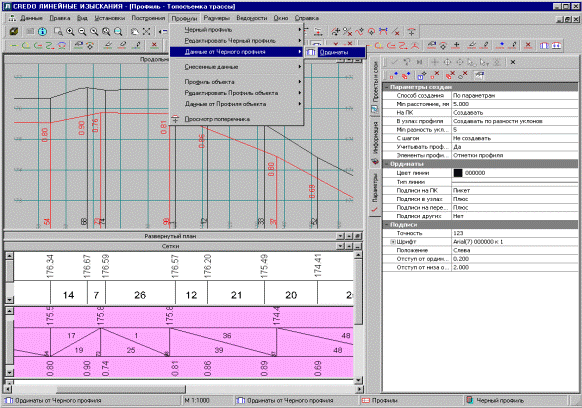The height and width of the screenshot is (408, 582).
Task: Expand Профиль объекта submenu
Action: tap(236, 82)
